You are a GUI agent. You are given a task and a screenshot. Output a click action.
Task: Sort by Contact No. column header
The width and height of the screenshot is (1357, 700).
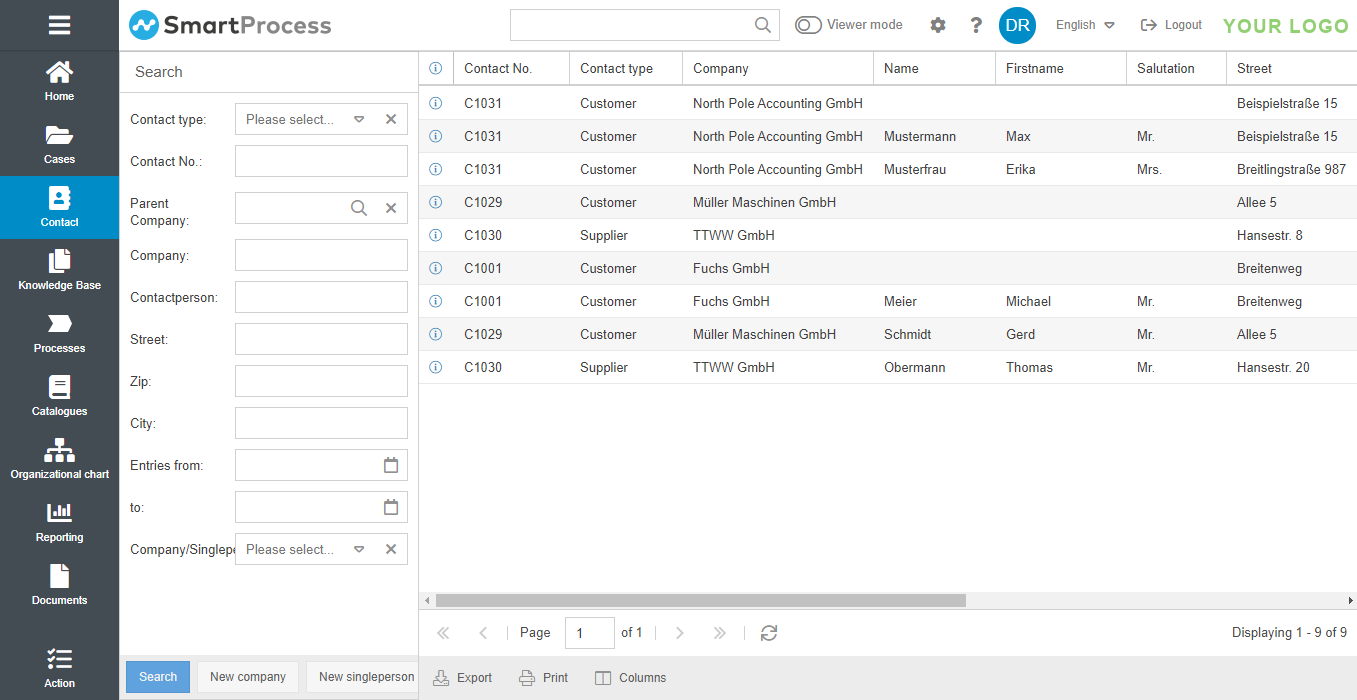pos(511,69)
